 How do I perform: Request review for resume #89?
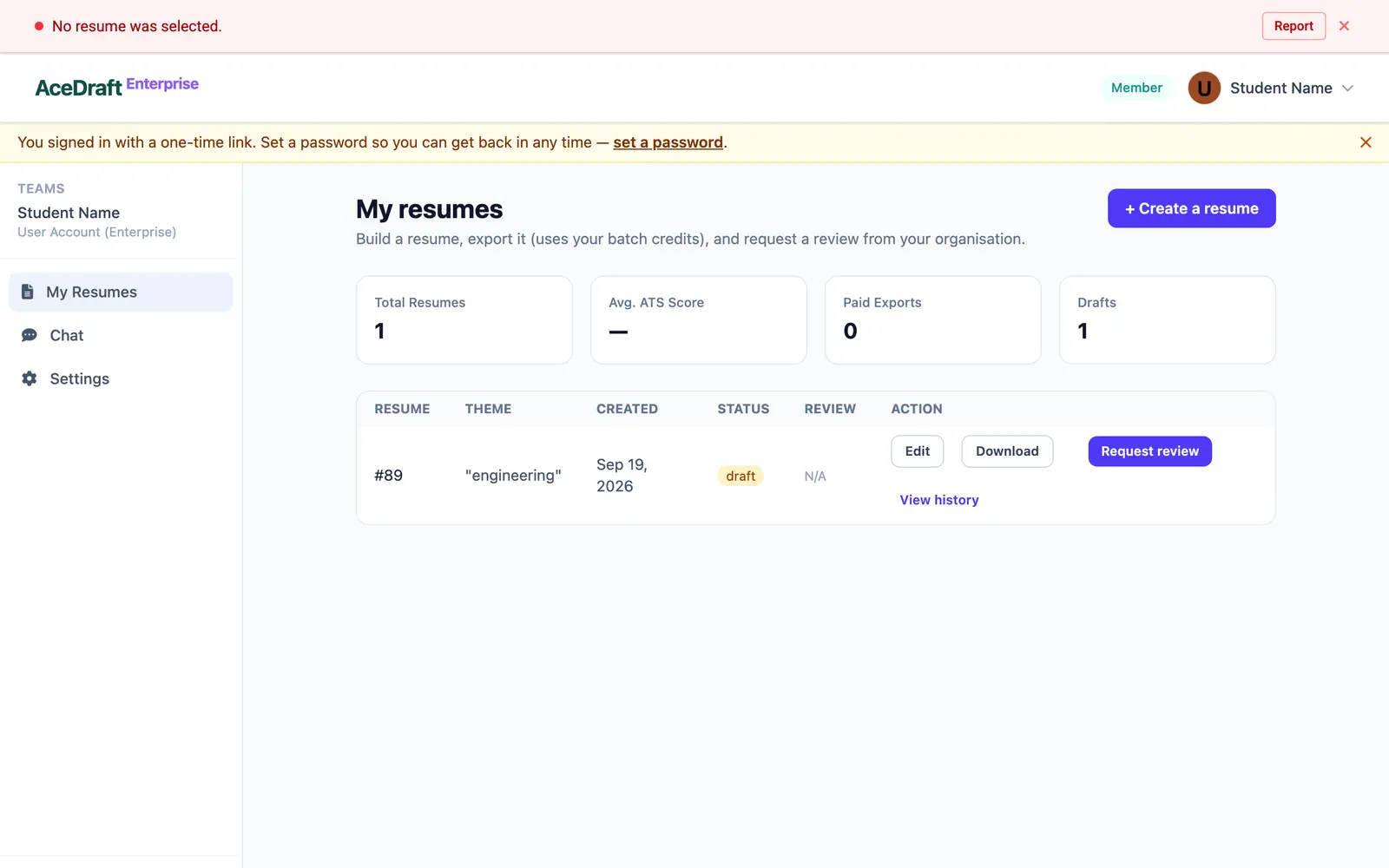point(1149,451)
